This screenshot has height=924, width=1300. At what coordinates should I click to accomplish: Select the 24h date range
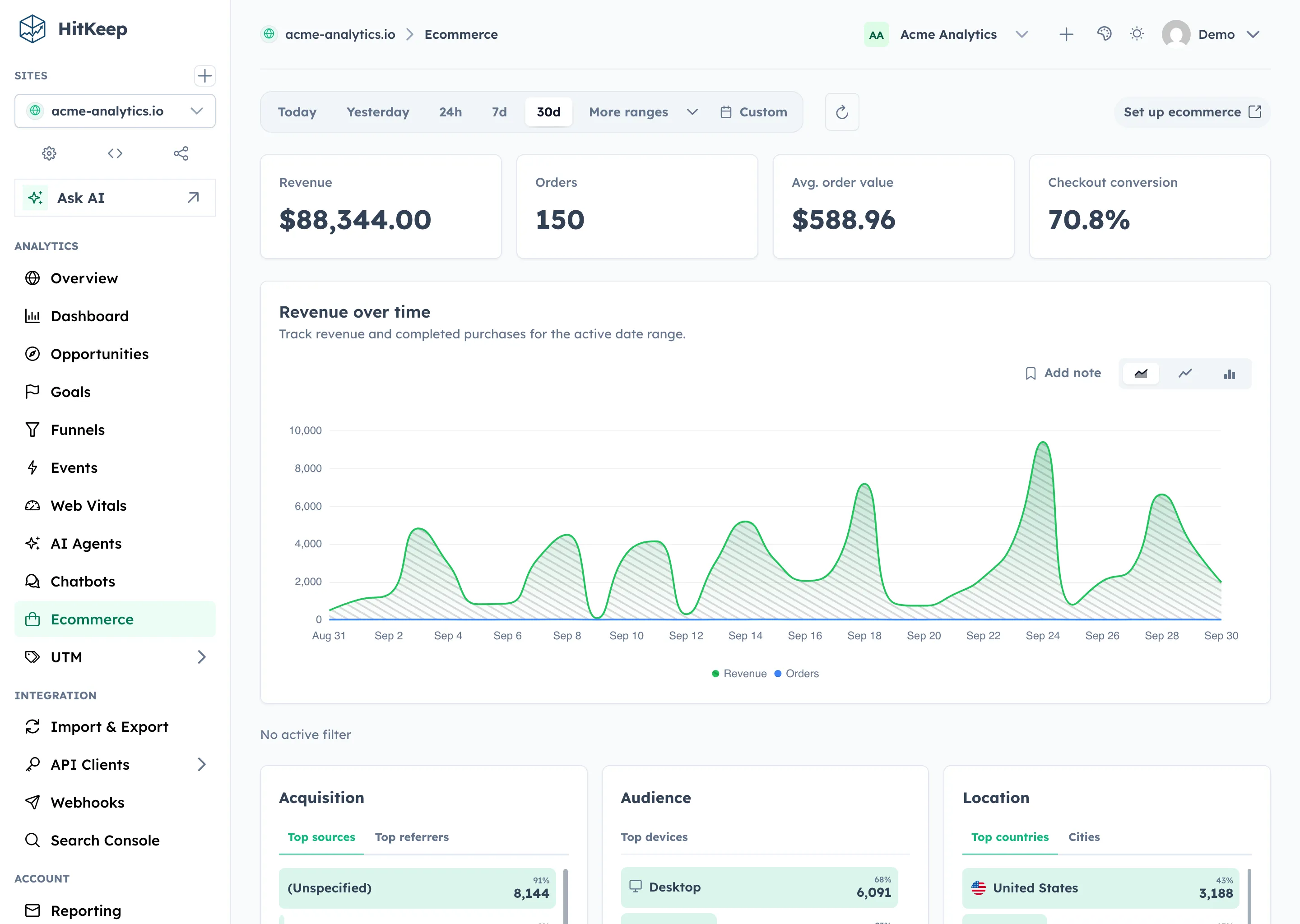click(x=450, y=112)
